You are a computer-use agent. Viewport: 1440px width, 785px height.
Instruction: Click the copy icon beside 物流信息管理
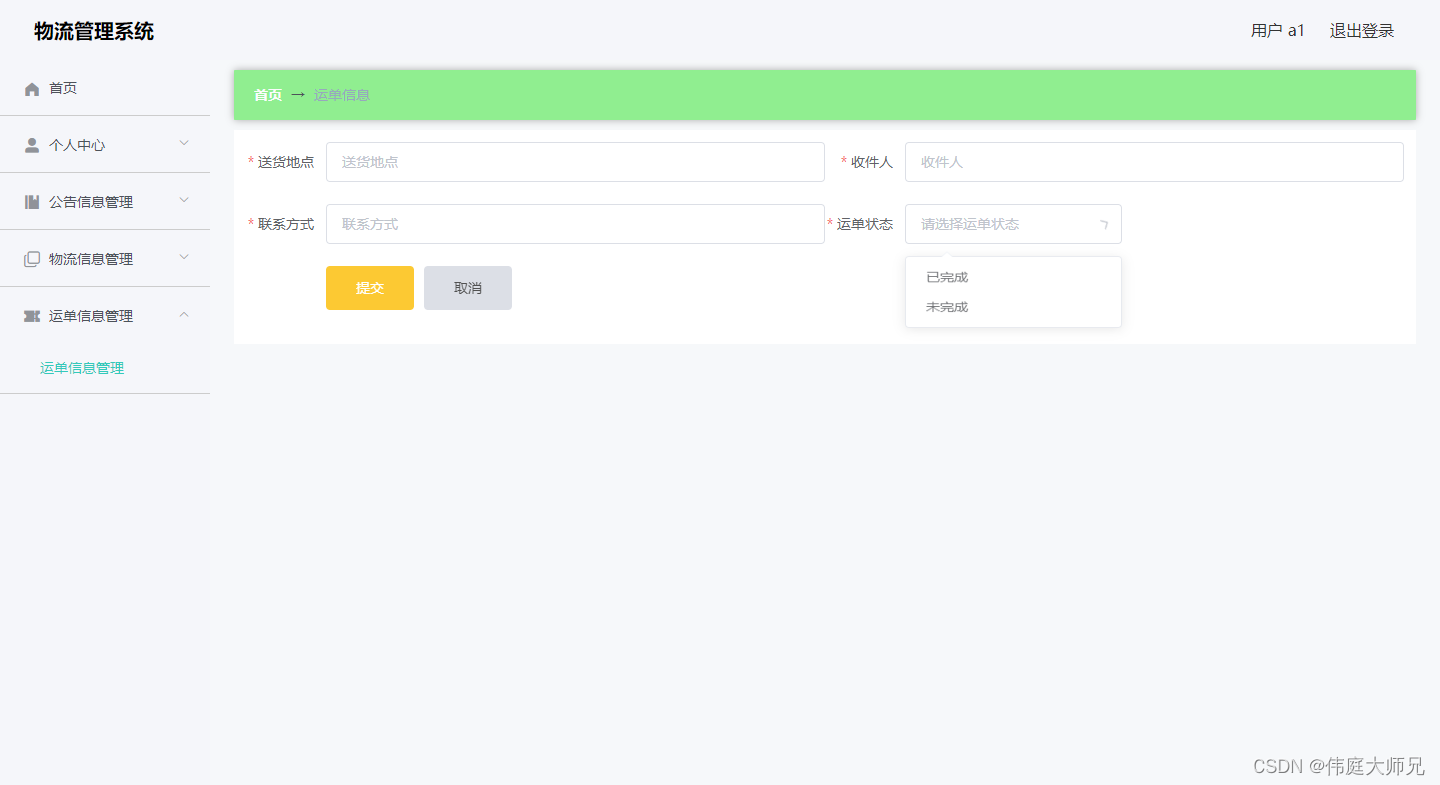coord(32,259)
